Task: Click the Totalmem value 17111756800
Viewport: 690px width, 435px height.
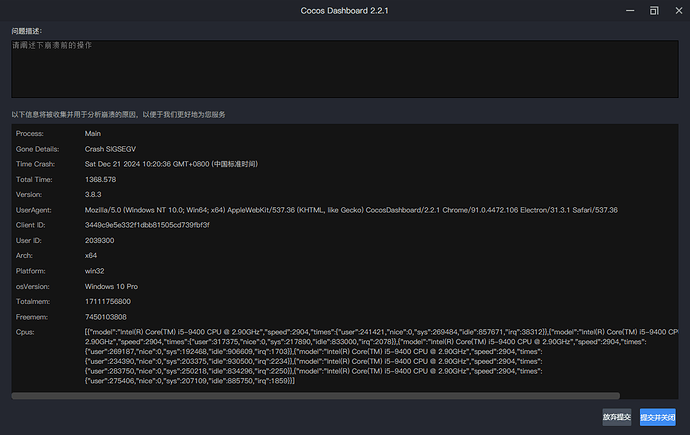Action: tap(108, 301)
